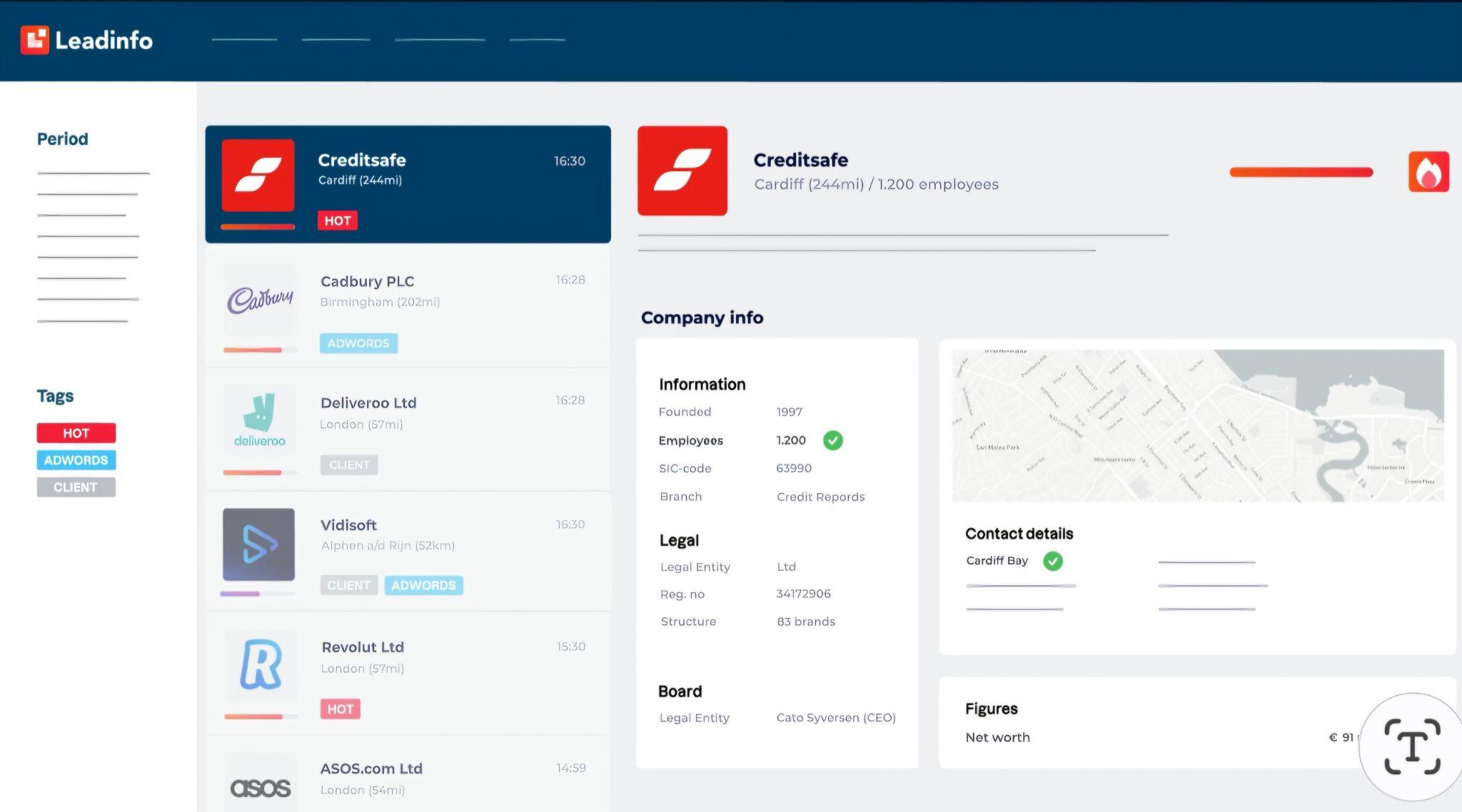Image resolution: width=1462 pixels, height=812 pixels.
Task: Click ADWORDS tag on Vidisoft lead
Action: (424, 585)
